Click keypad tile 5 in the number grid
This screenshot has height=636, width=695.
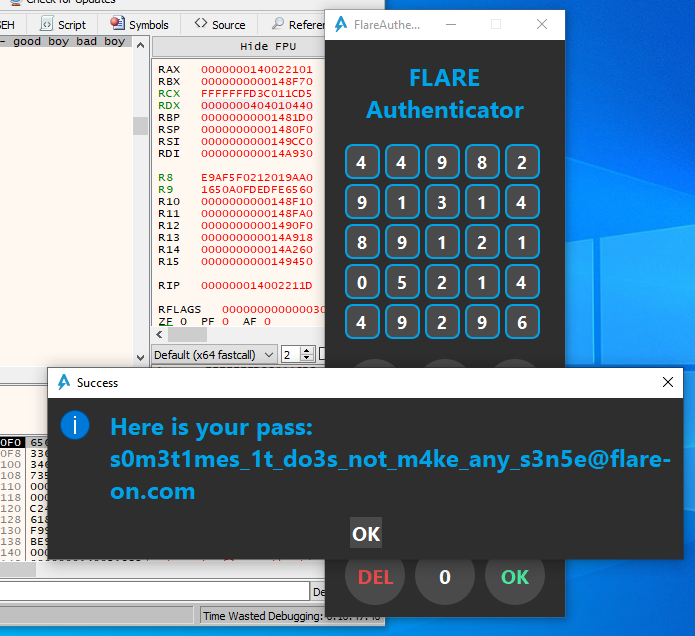402,282
